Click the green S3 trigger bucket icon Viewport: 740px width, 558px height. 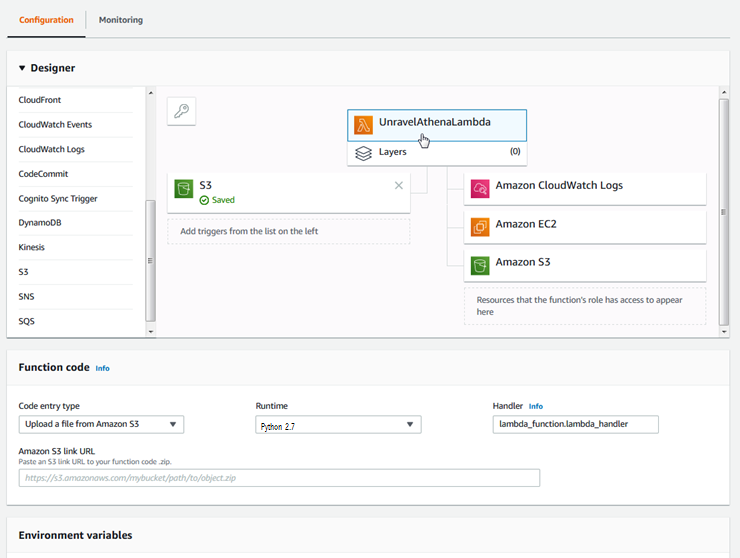(184, 189)
